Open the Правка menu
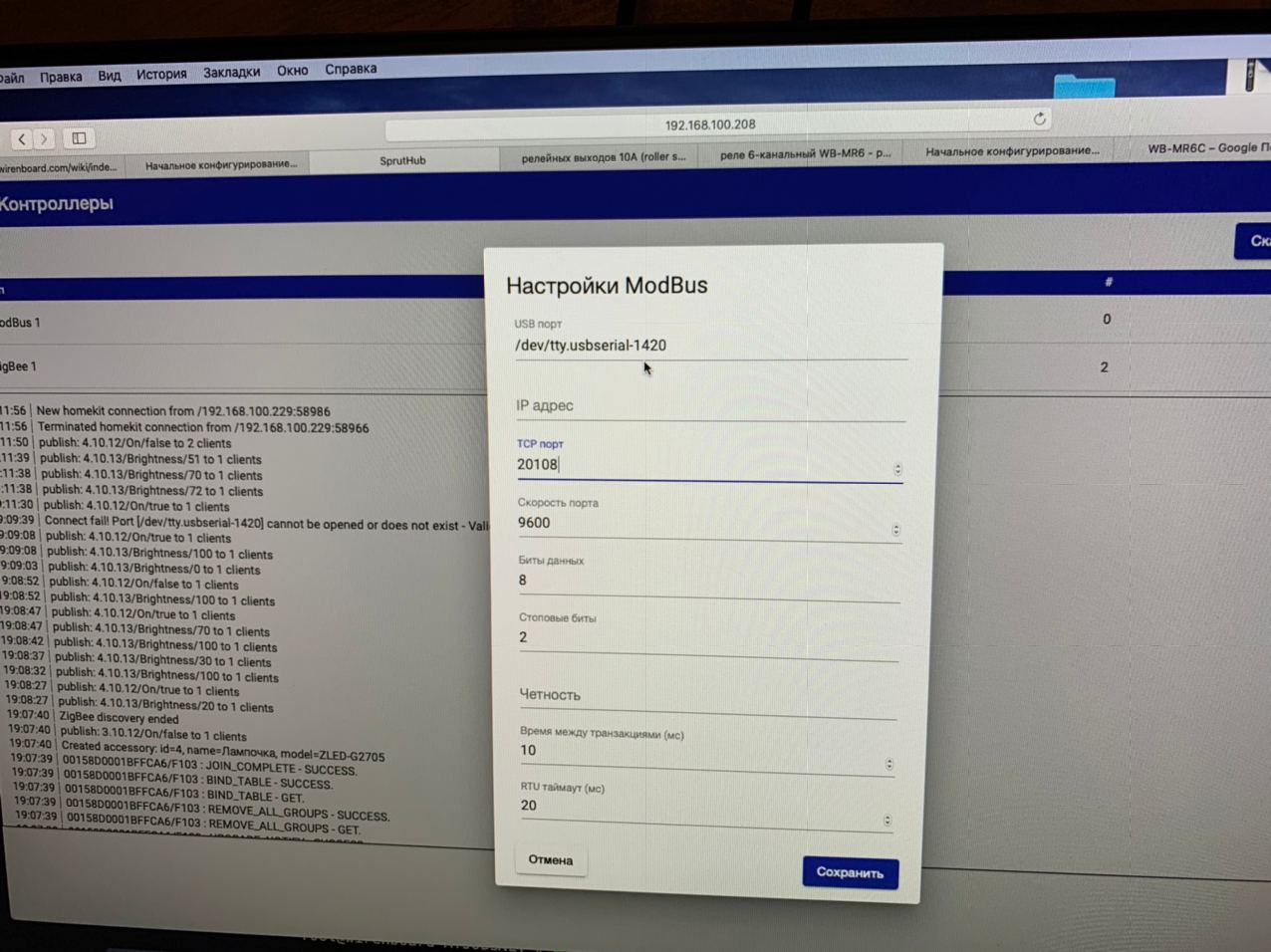This screenshot has width=1271, height=952. [x=61, y=77]
